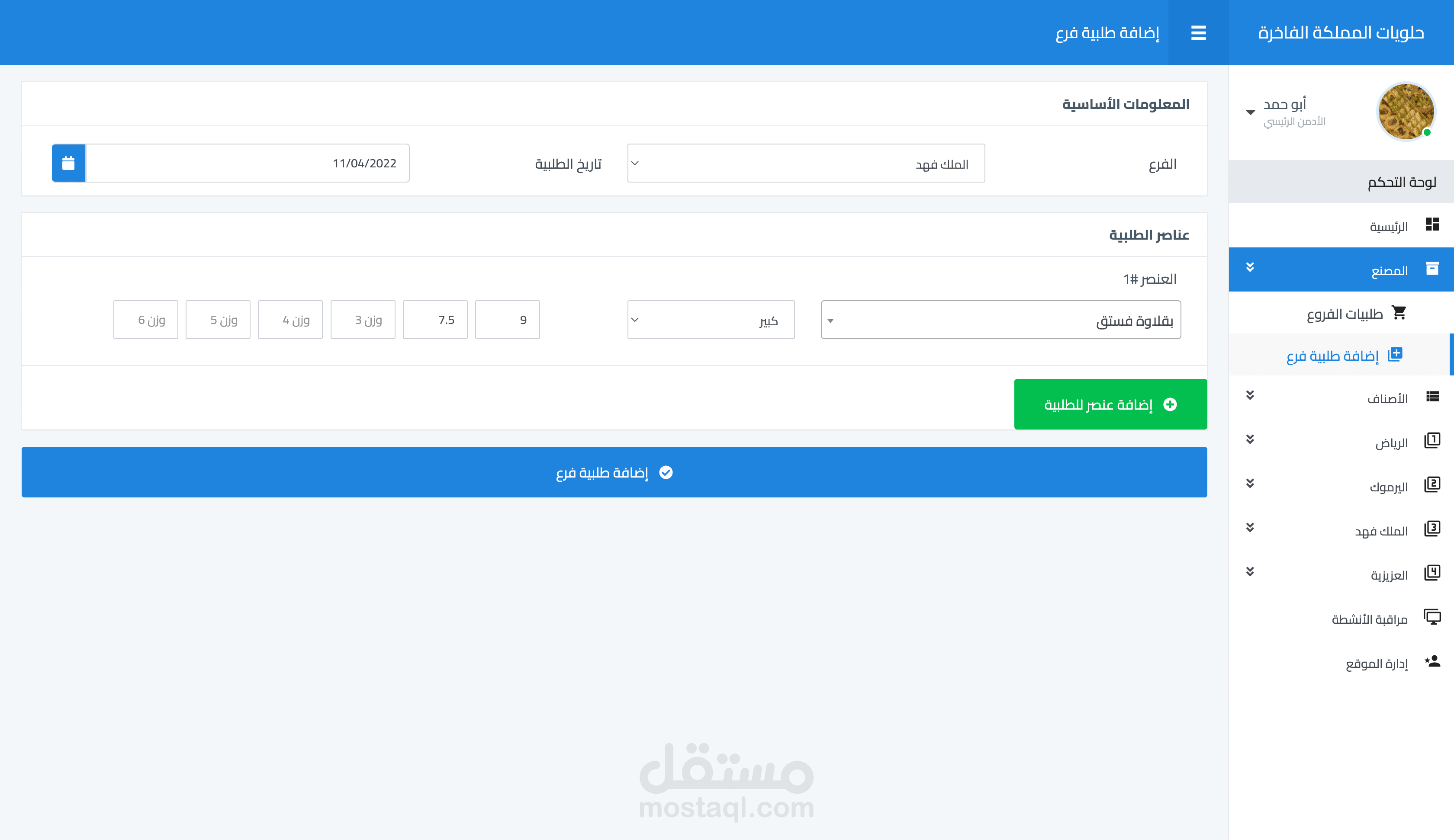Click the shopping cart icon for طلبيات الفروع
This screenshot has height=840, width=1454.
pos(1399,313)
